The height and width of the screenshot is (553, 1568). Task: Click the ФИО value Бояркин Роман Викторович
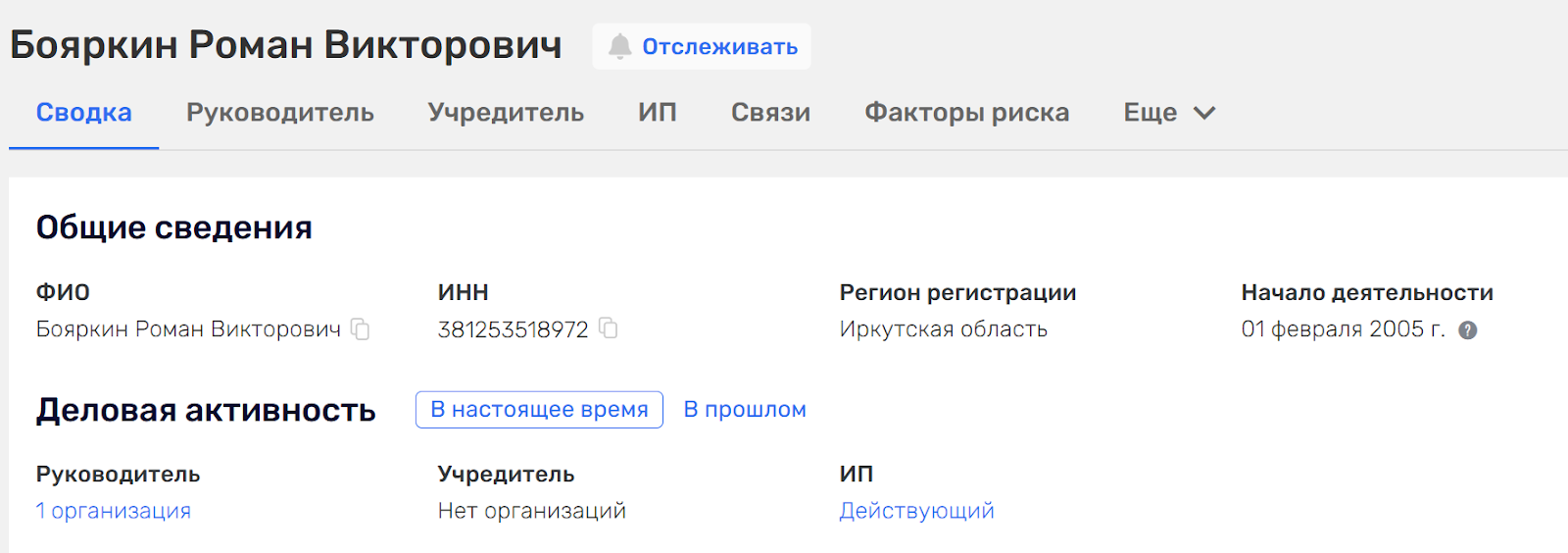click(189, 329)
